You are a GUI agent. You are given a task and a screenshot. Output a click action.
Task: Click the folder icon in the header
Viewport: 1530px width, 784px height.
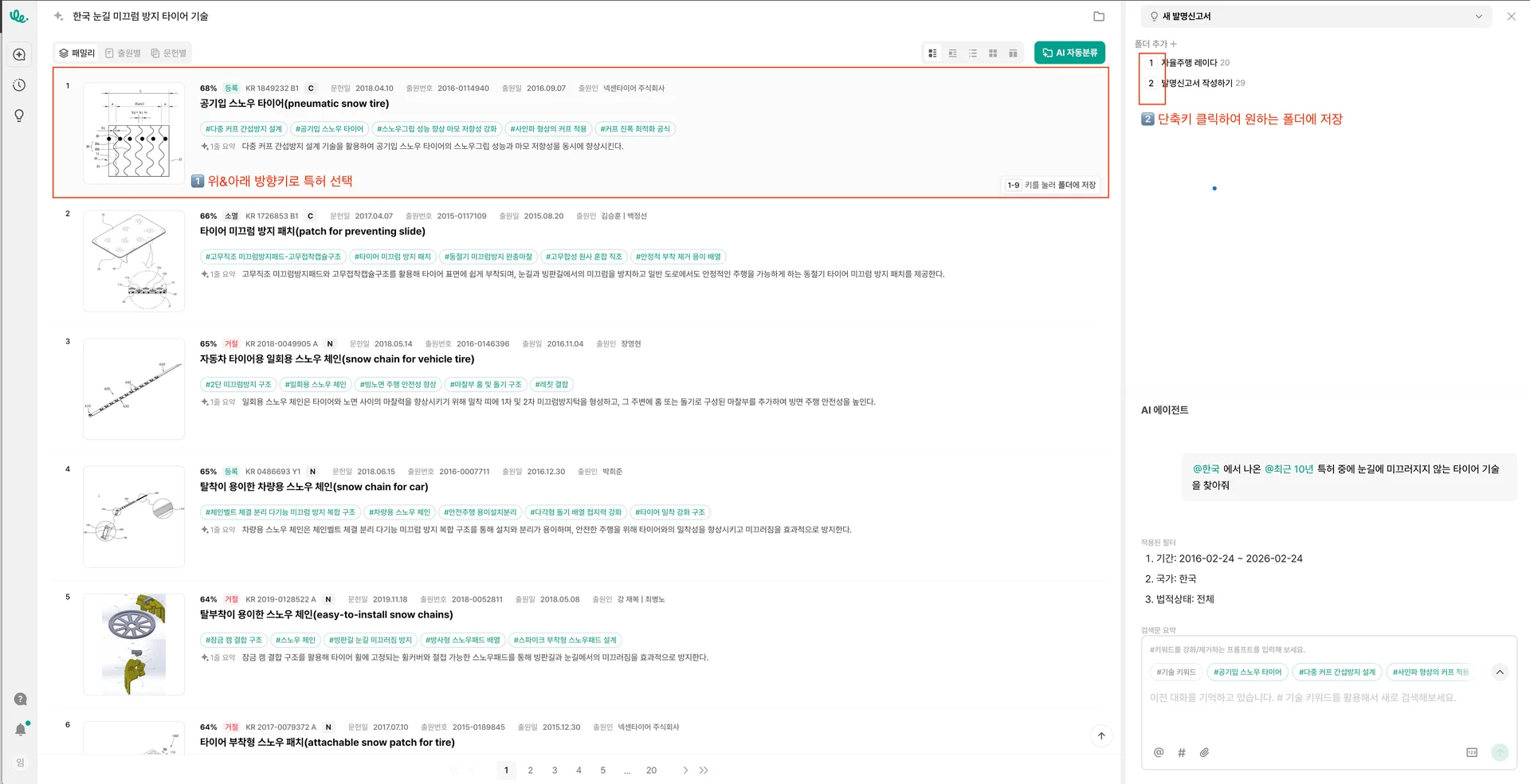[1099, 16]
